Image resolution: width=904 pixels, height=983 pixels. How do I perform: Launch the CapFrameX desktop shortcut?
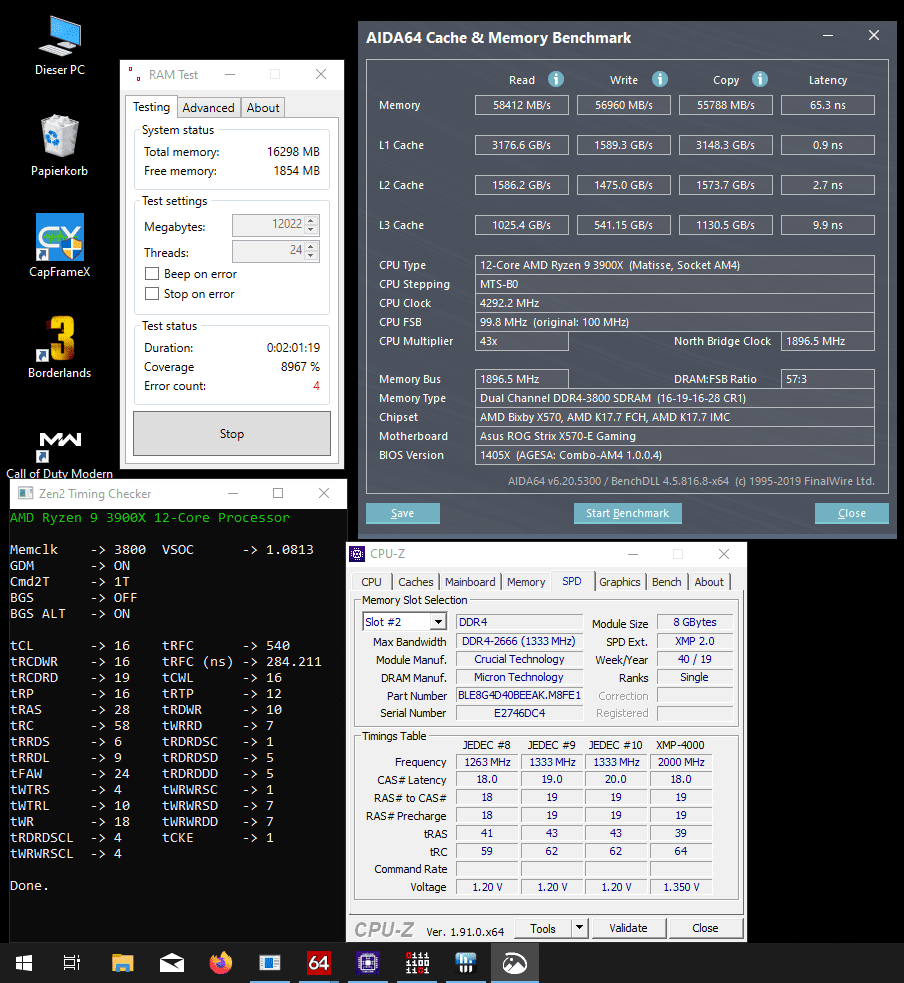[x=60, y=246]
